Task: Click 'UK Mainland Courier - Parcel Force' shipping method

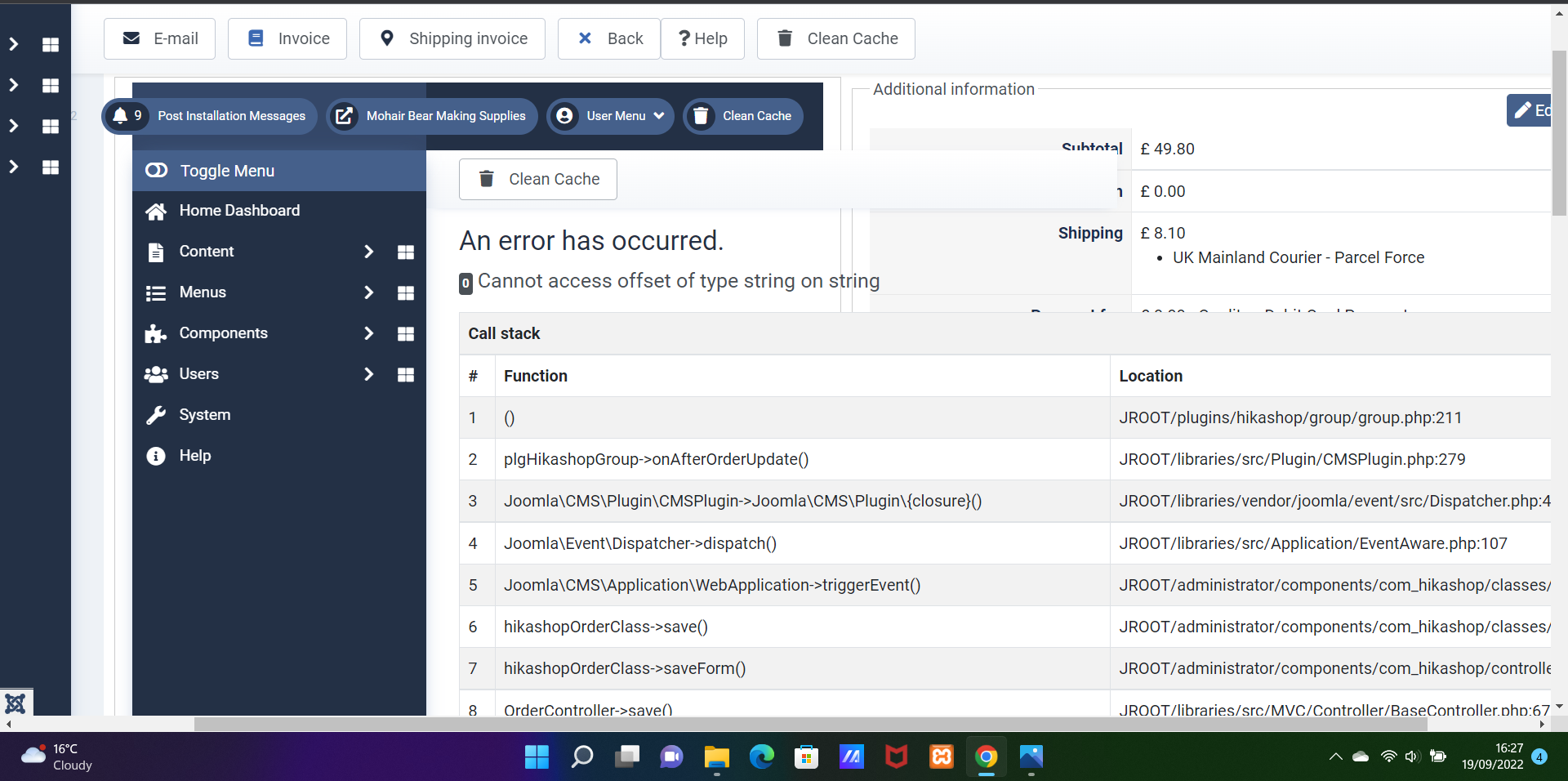Action: click(1298, 257)
